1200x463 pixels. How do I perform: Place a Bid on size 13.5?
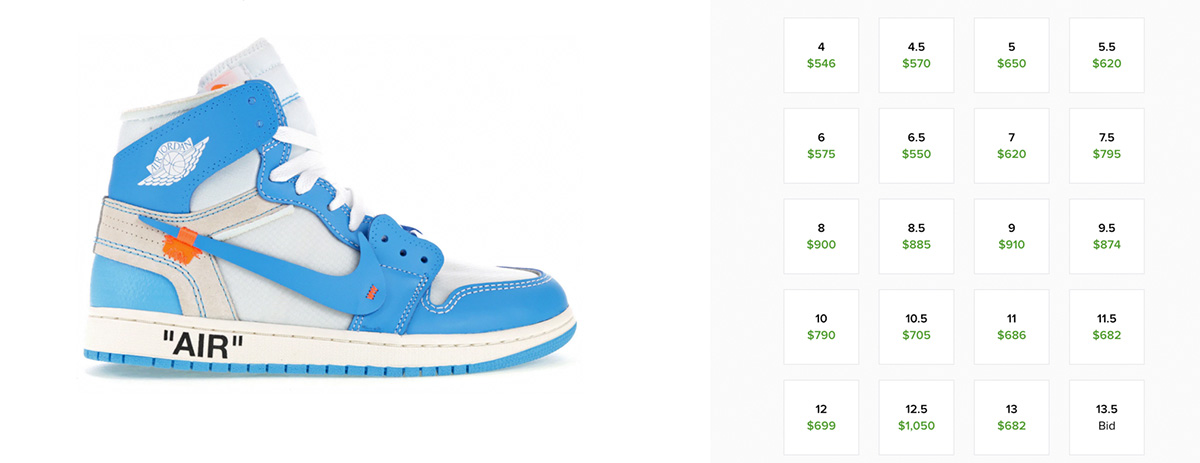point(1107,417)
